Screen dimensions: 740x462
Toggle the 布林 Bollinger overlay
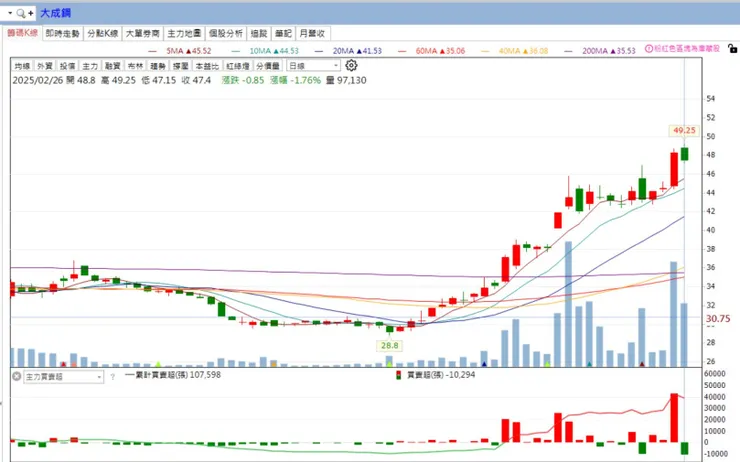(x=135, y=66)
